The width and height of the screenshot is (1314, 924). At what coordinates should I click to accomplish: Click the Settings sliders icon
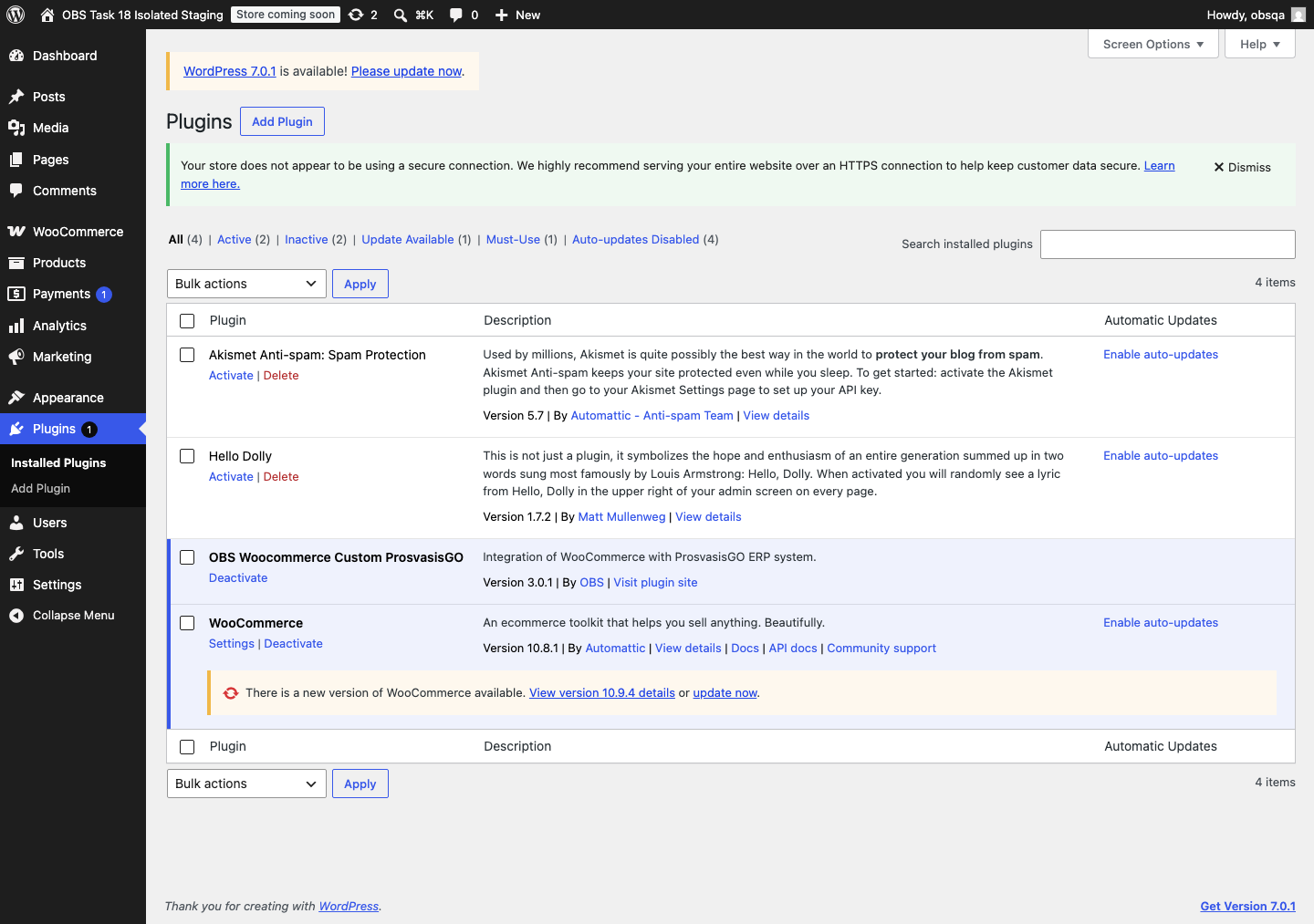[16, 585]
